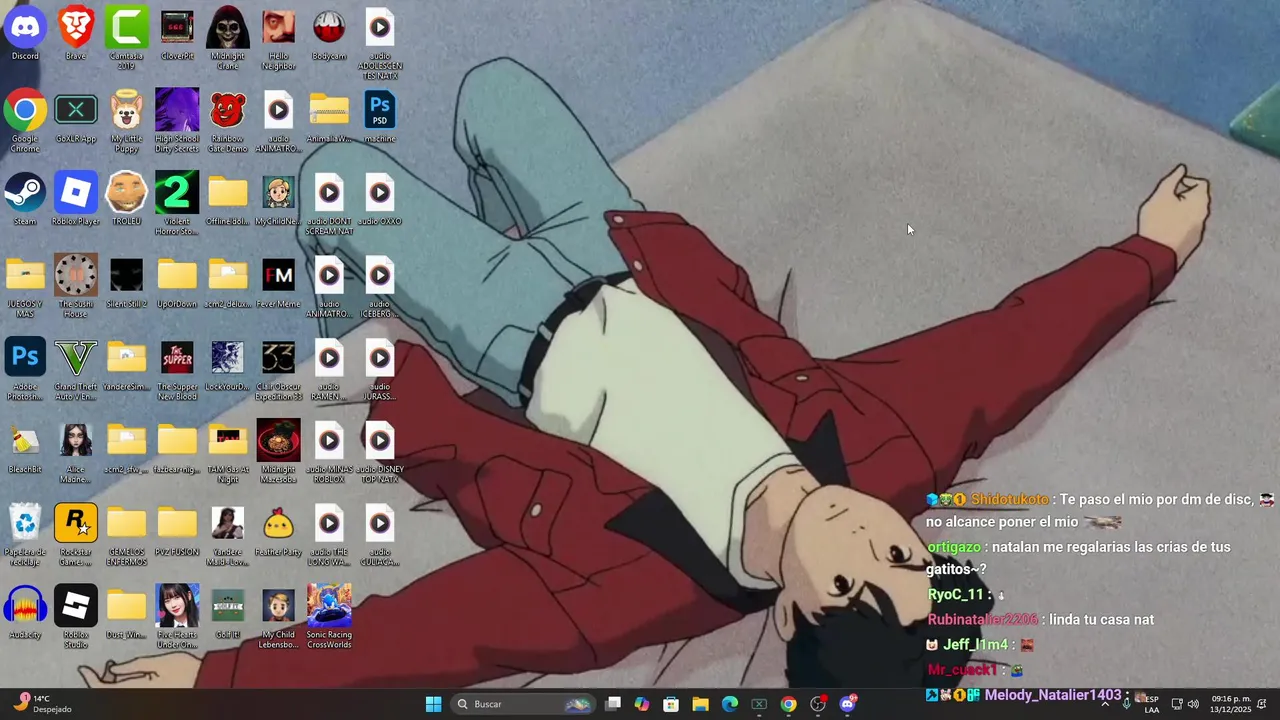
Task: Open the Discord desktop shortcut
Action: click(25, 34)
